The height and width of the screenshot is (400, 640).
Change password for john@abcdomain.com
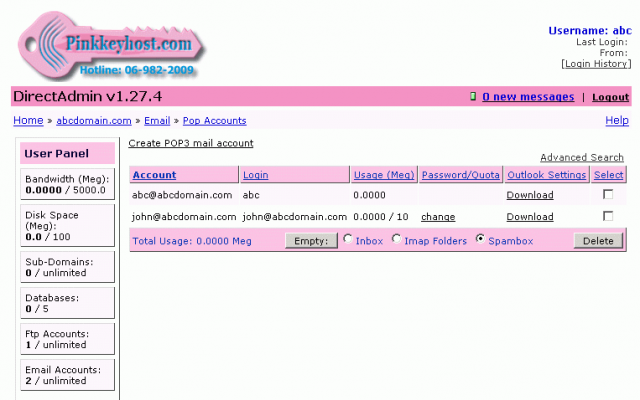coord(438,217)
